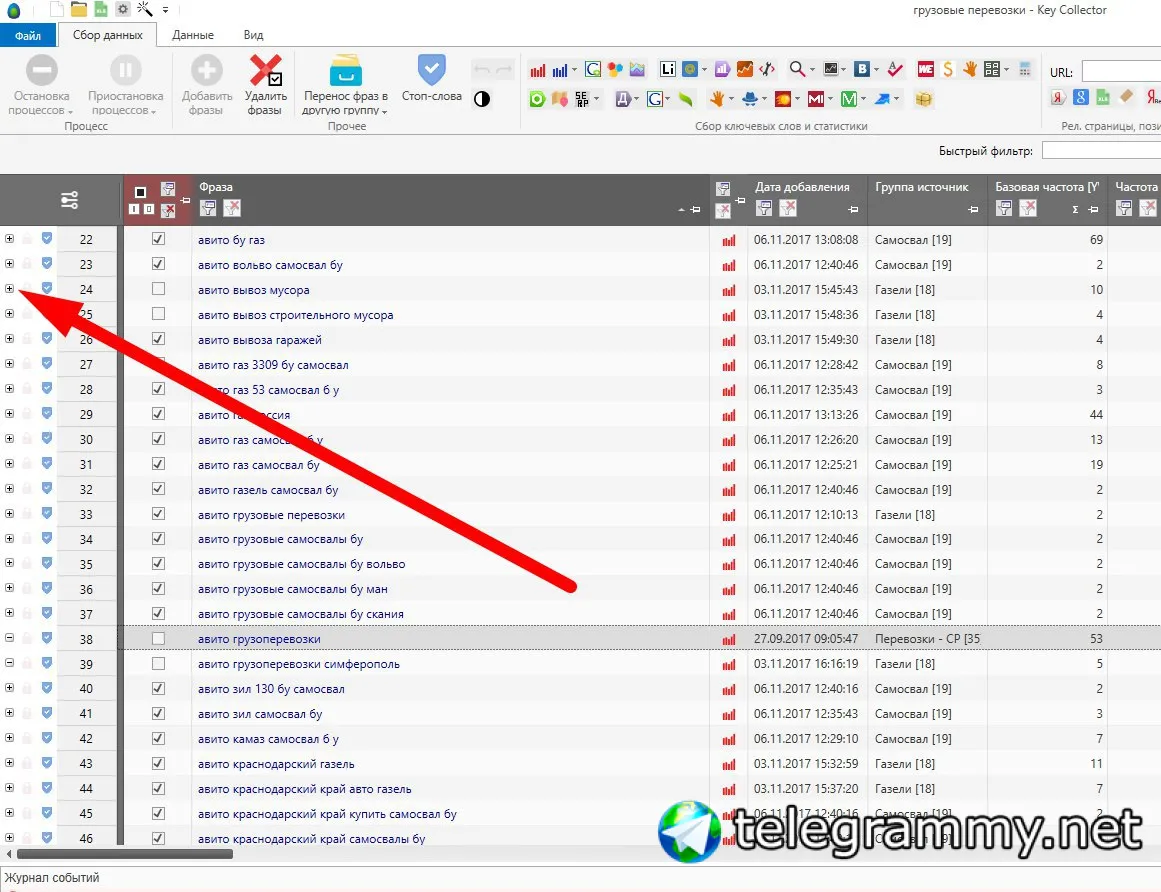Open the 'Перенос фраз в другую группу' dropdown
This screenshot has height=892, width=1161.
point(345,84)
